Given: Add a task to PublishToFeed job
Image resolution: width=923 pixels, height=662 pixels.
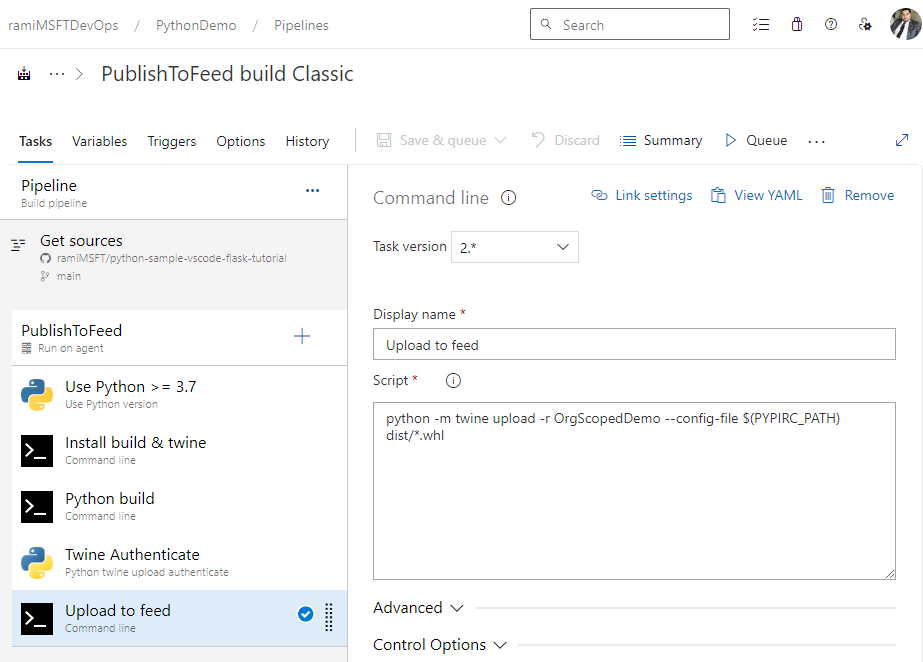Looking at the screenshot, I should 302,337.
